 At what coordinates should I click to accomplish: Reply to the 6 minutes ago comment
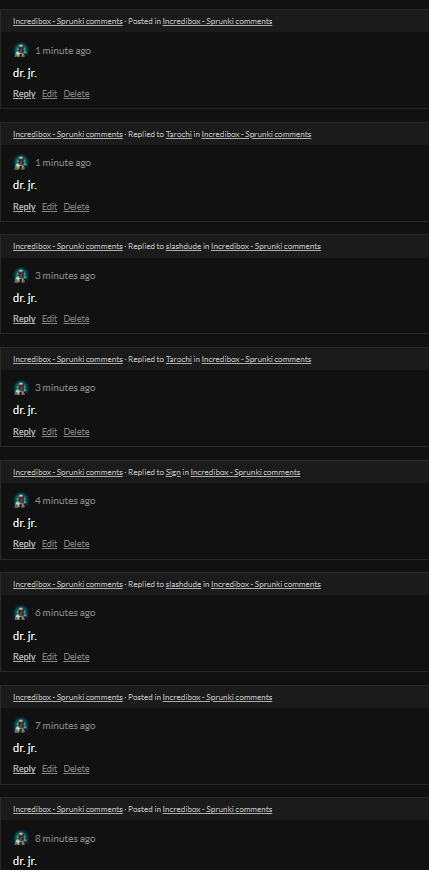pyautogui.click(x=24, y=656)
